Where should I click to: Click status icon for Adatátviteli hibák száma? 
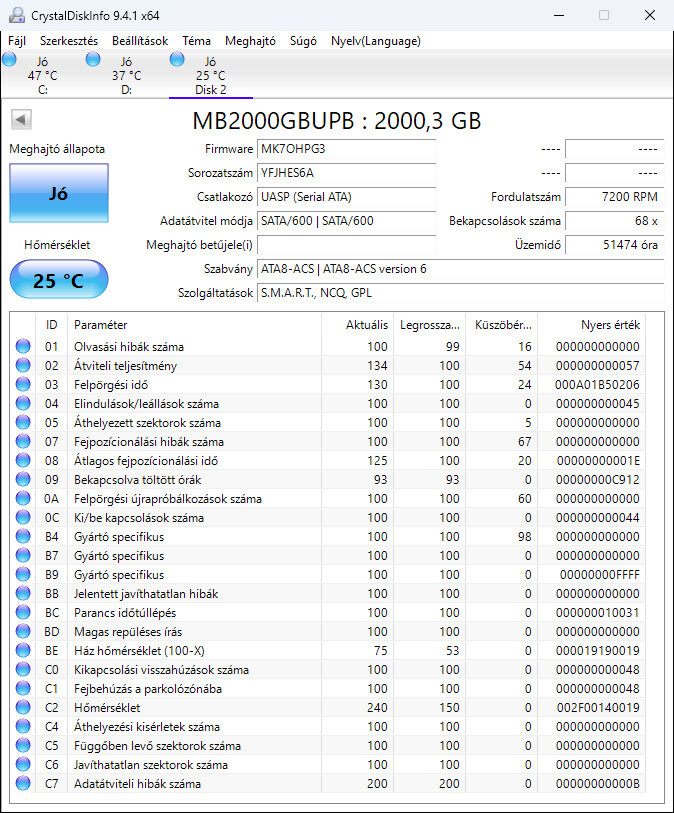pos(23,783)
